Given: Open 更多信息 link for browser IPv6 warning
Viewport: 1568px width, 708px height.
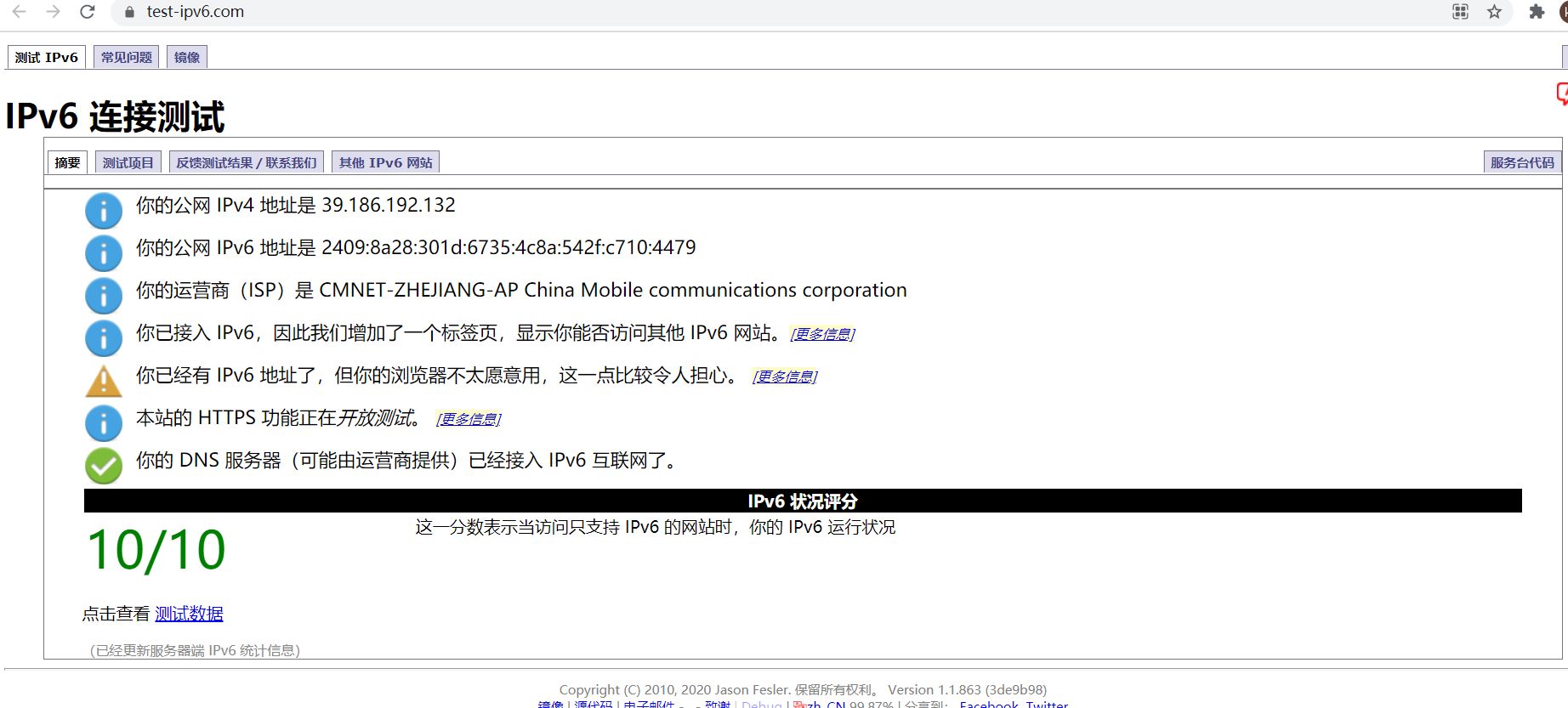Looking at the screenshot, I should tap(784, 377).
